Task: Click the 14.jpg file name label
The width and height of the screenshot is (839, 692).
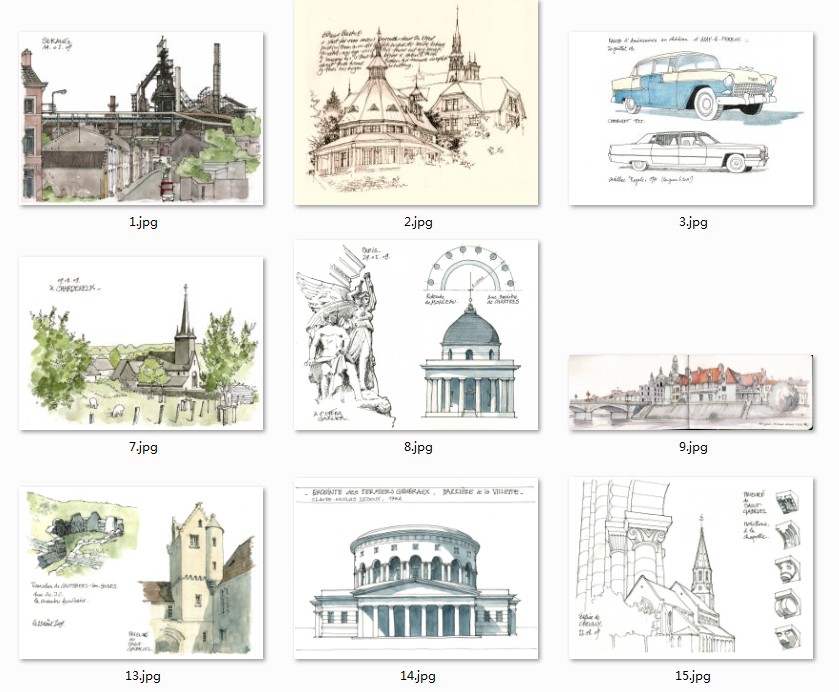Action: [417, 676]
